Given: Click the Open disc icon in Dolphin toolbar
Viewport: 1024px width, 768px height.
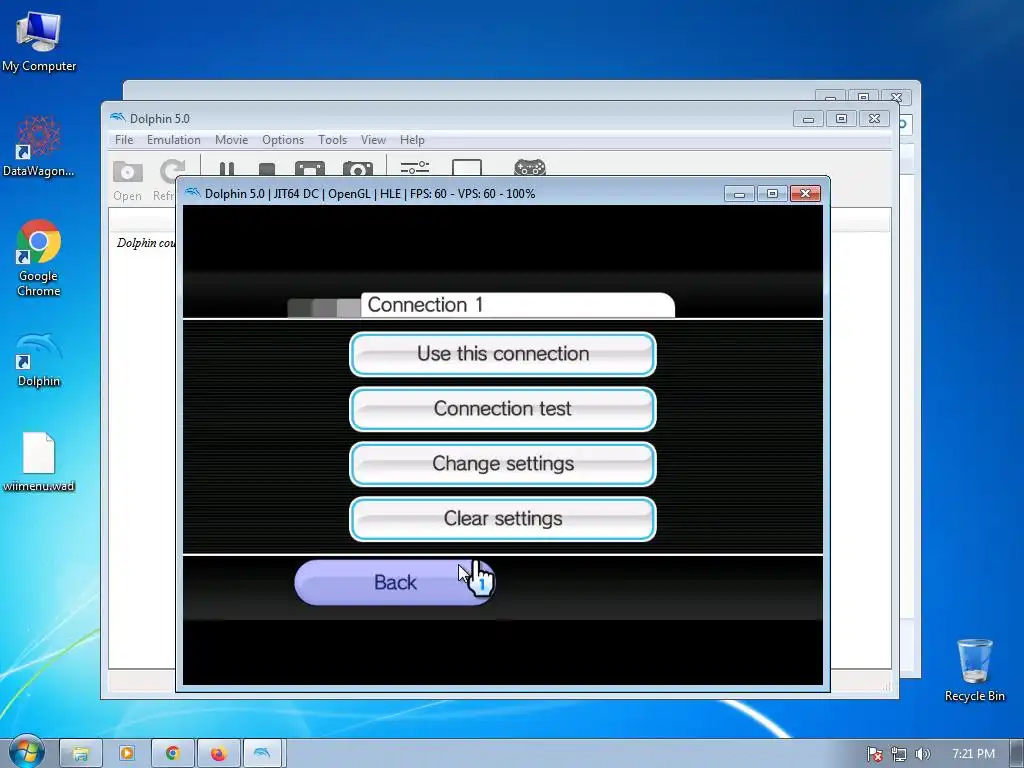Looking at the screenshot, I should tap(127, 172).
